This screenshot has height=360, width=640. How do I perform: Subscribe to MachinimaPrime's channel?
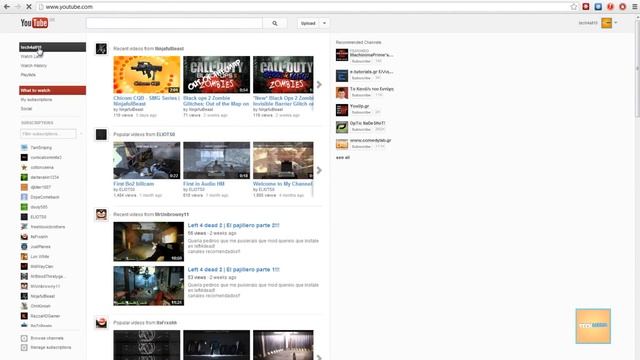[x=361, y=61]
